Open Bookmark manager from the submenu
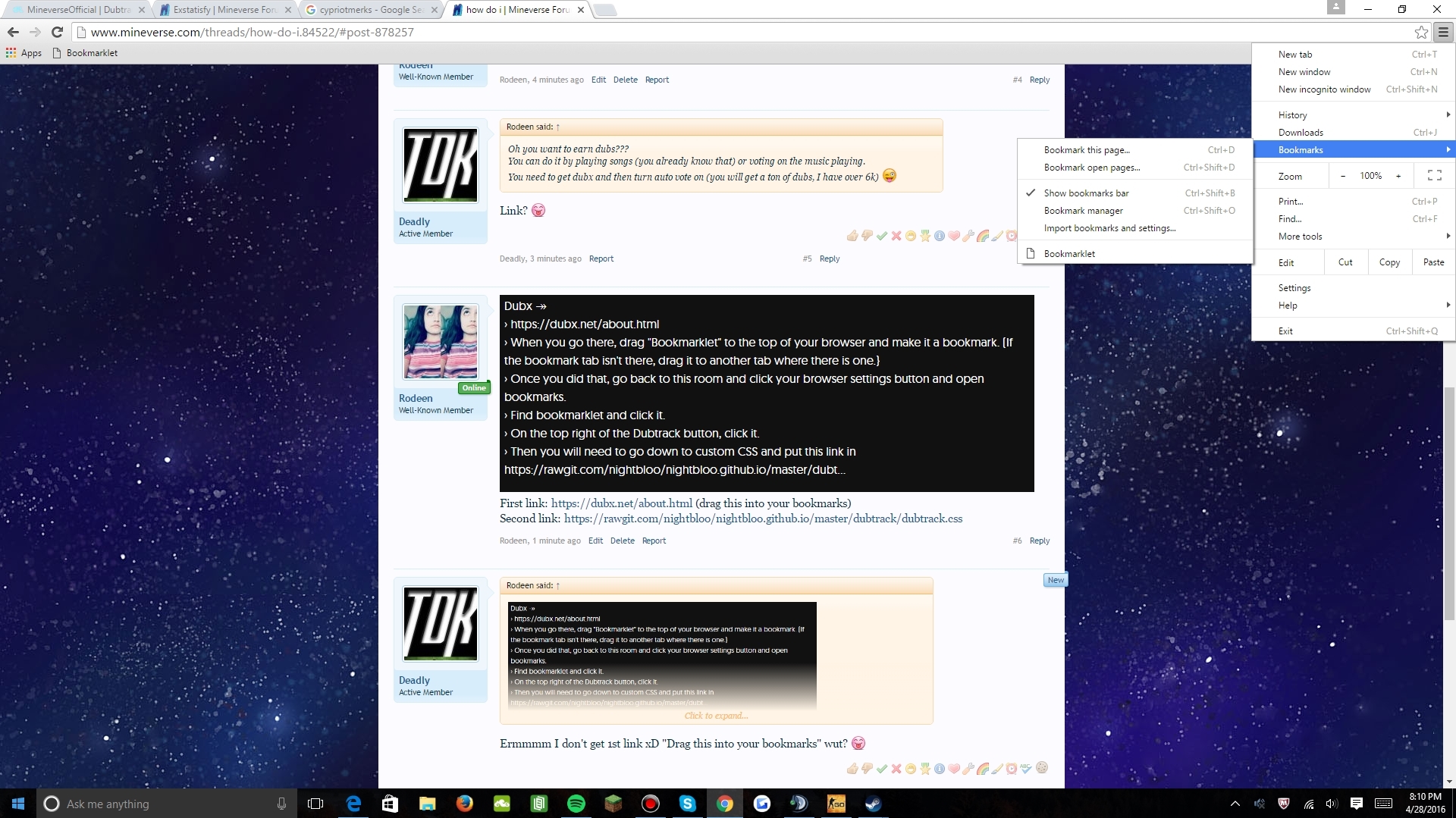This screenshot has width=1456, height=818. 1134,211
